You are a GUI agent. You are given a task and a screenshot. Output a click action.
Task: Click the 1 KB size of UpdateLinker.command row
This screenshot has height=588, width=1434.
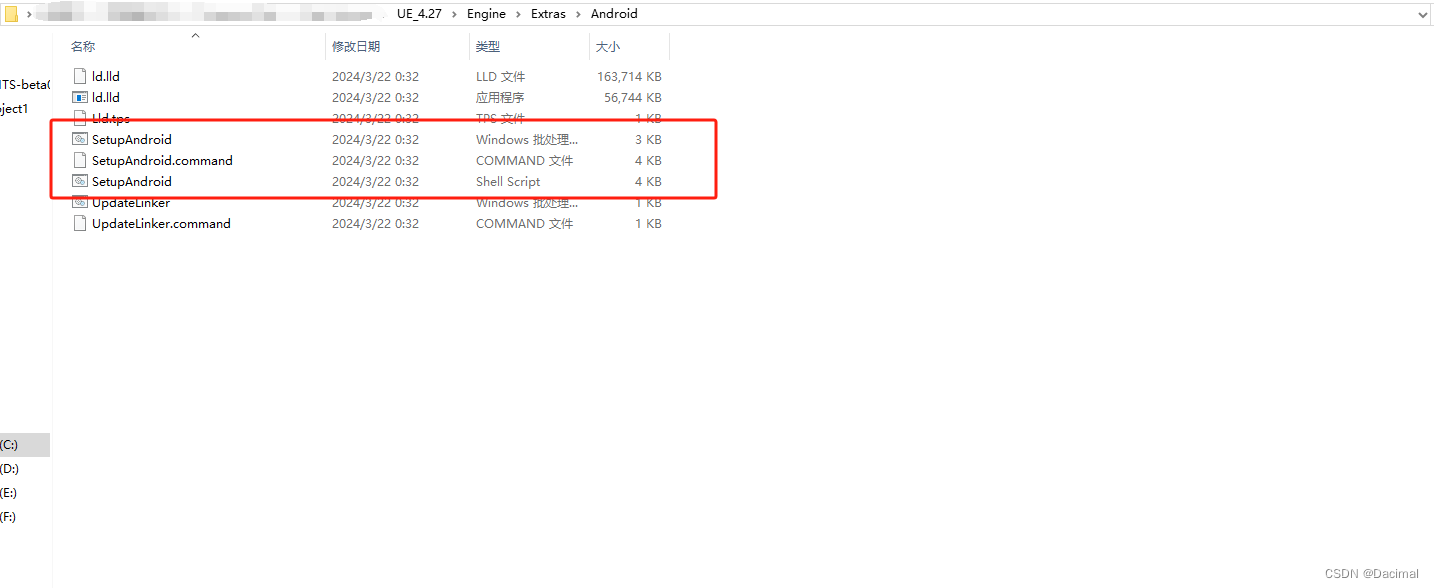(648, 223)
